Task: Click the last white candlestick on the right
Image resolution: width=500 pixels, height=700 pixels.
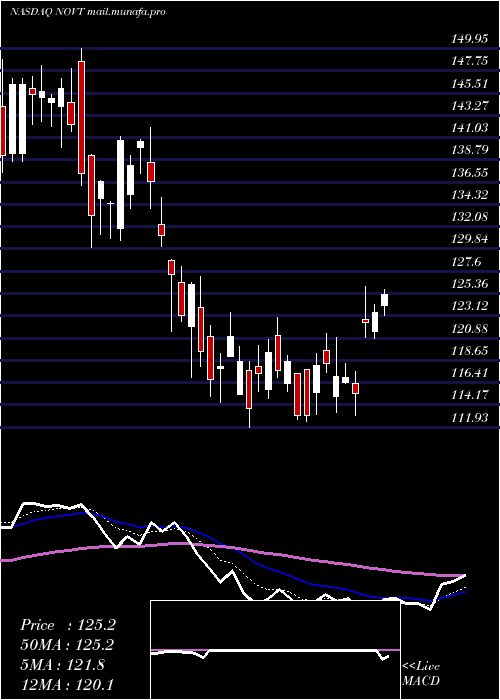Action: (x=384, y=300)
